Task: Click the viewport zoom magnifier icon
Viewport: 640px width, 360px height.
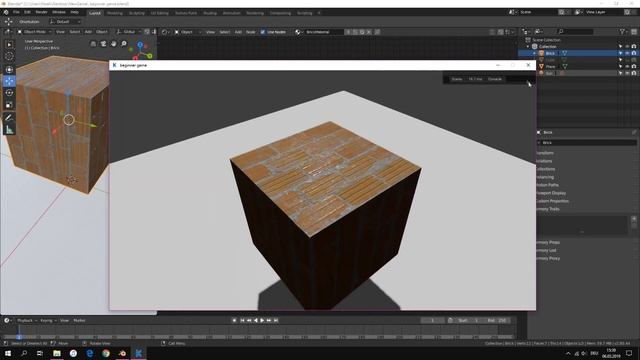Action: (124, 44)
